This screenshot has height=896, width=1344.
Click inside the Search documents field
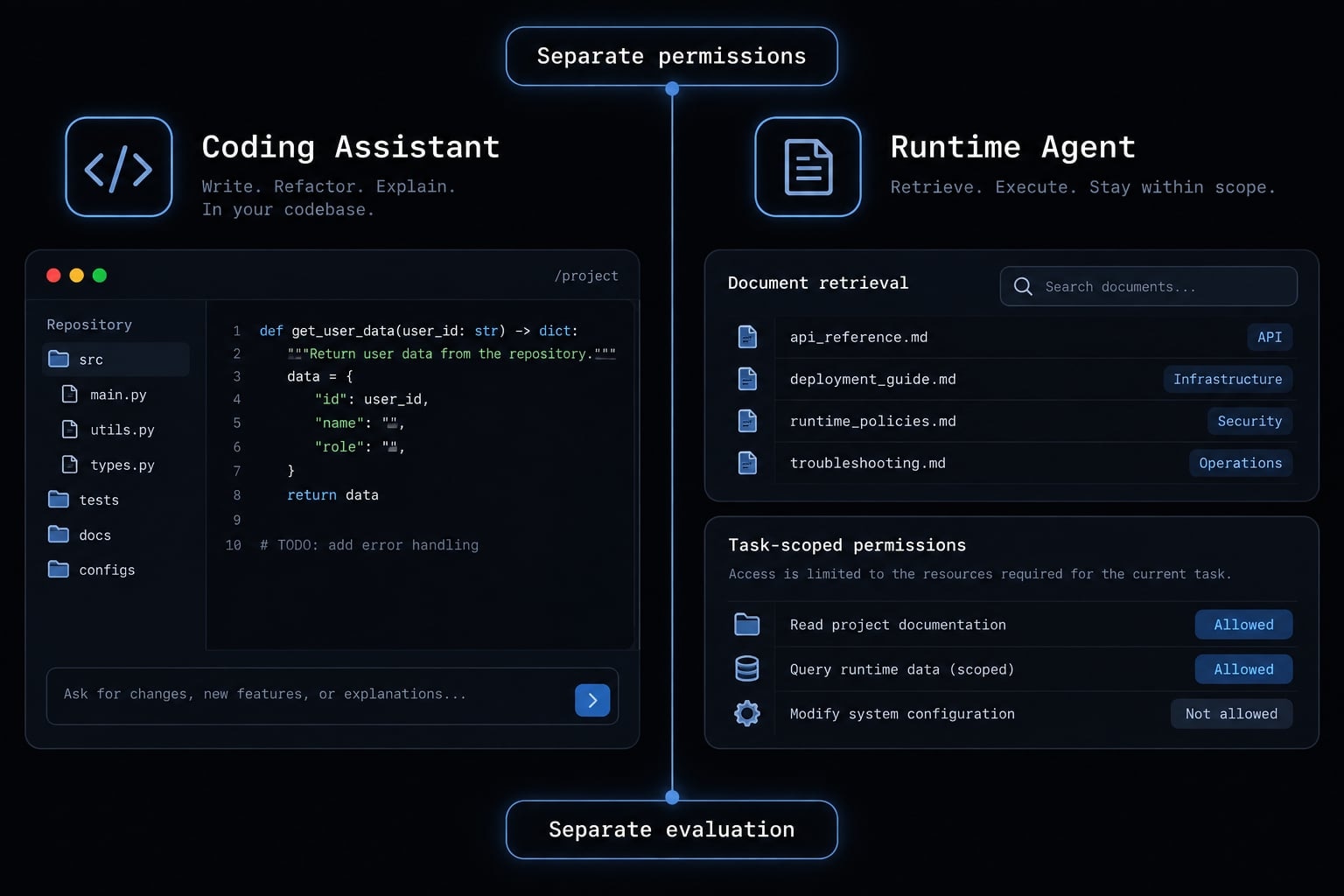coord(1148,286)
